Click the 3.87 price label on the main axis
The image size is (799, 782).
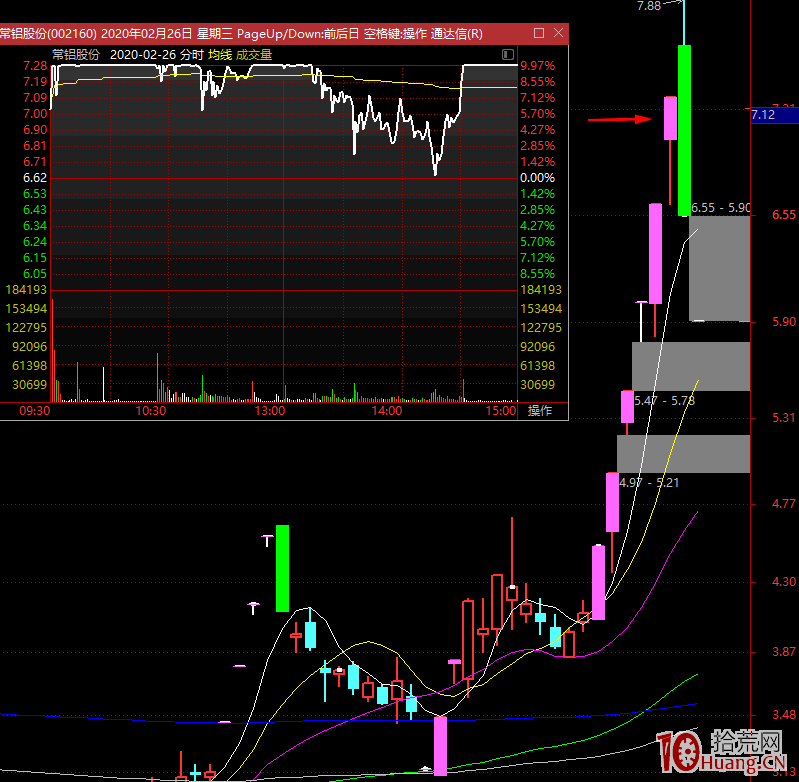784,652
